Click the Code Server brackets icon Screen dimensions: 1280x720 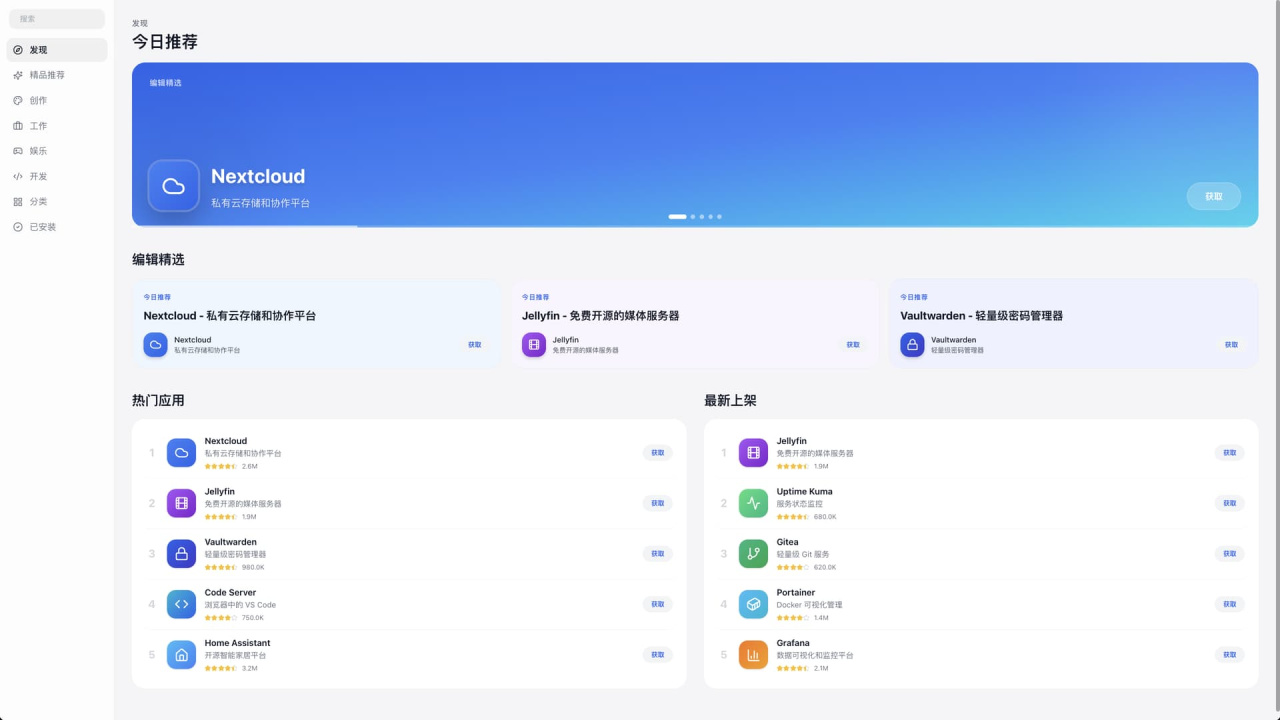tap(181, 604)
